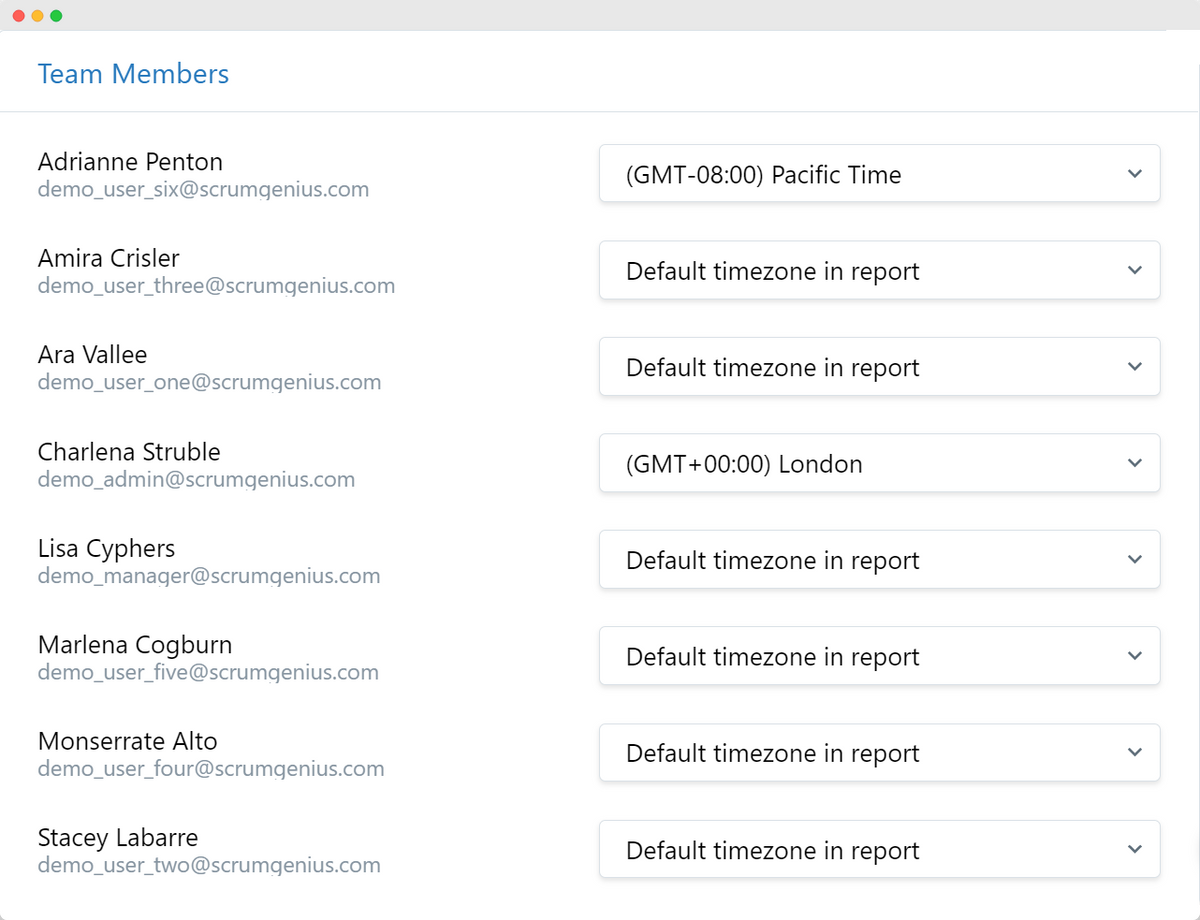Open Charlena Struble's London timezone dropdown
The width and height of the screenshot is (1200, 920).
879,464
